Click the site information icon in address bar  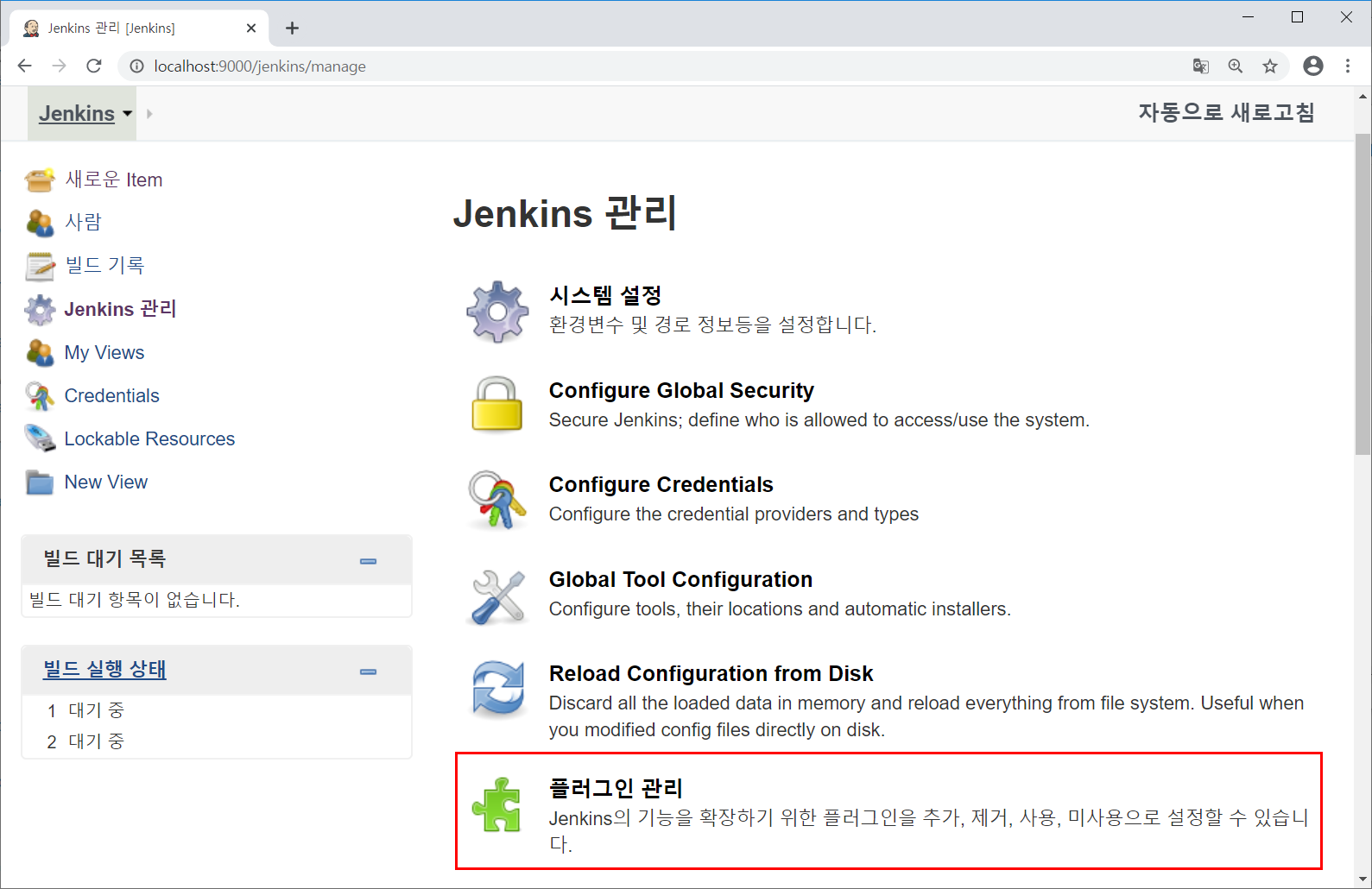click(136, 66)
